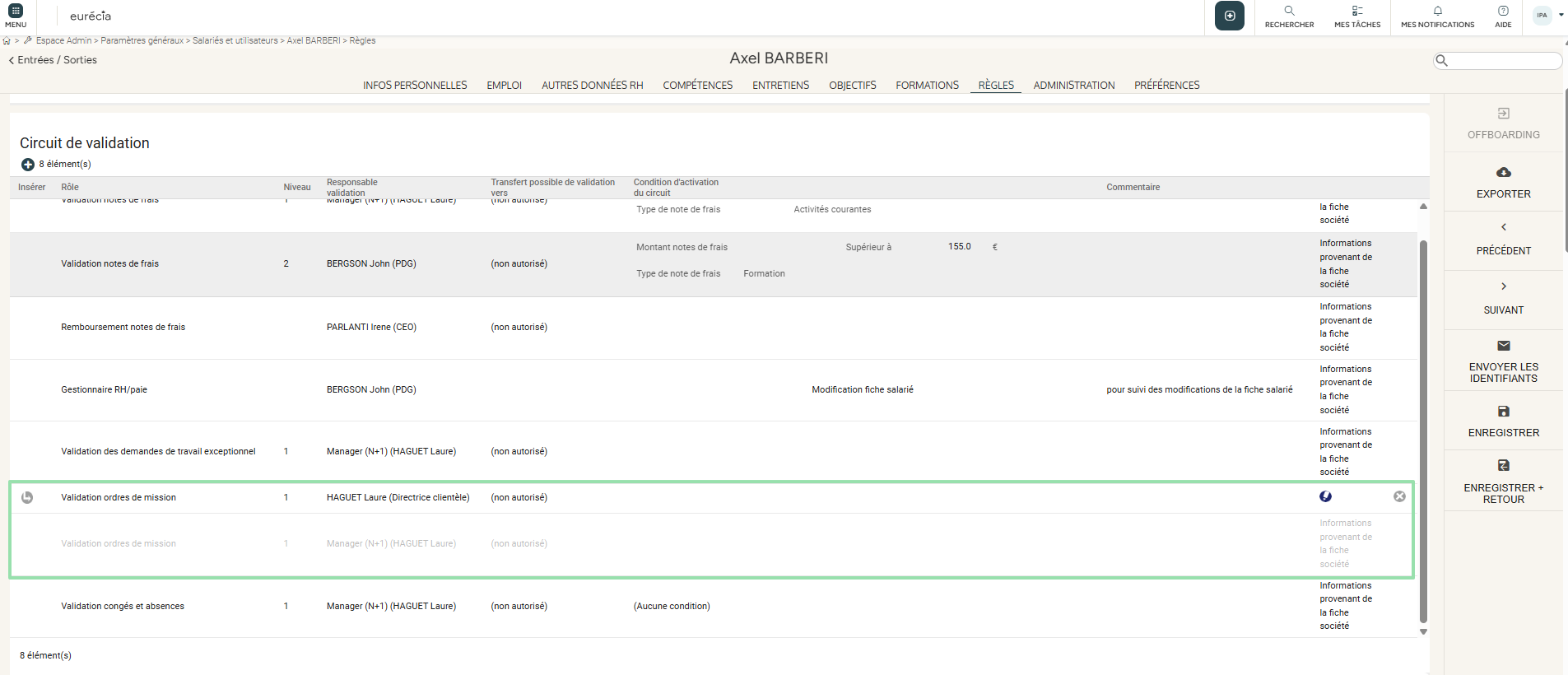Image resolution: width=1568 pixels, height=675 pixels.
Task: Go to Suivant employee chevron
Action: (1503, 286)
